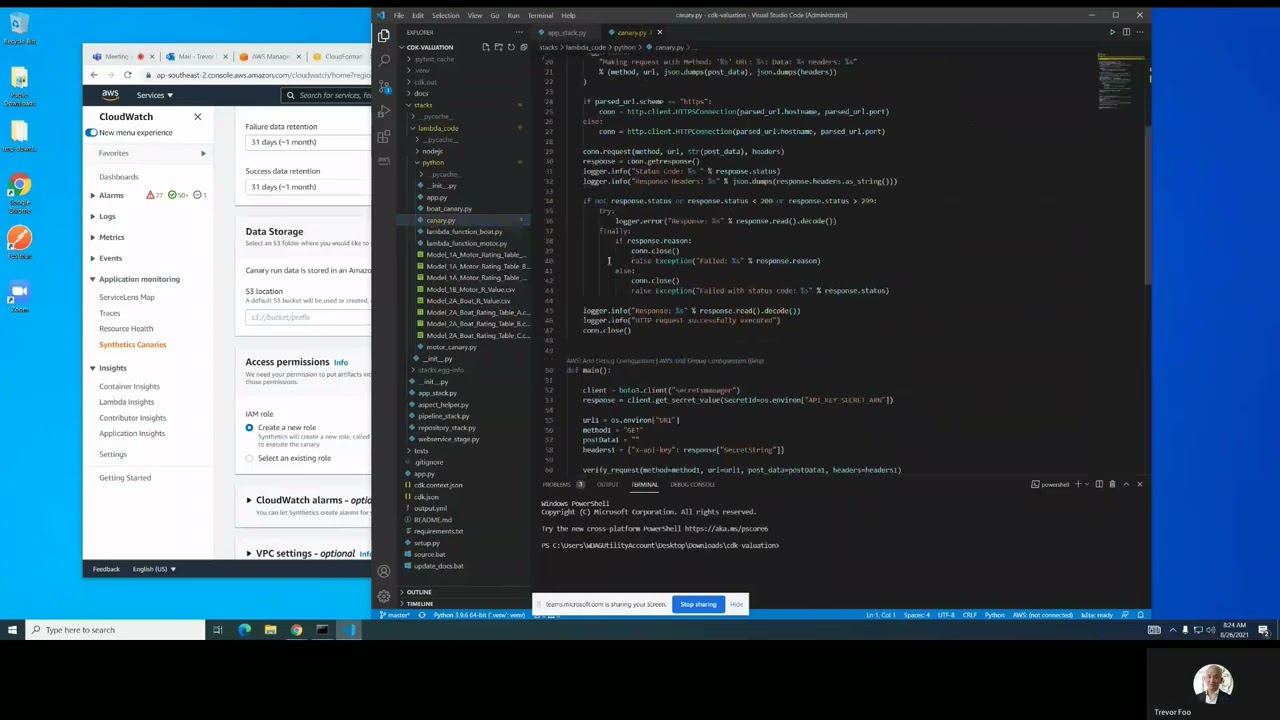Open Microsoft Edge from the taskbar
Screen dimensions: 1280x720
point(244,630)
